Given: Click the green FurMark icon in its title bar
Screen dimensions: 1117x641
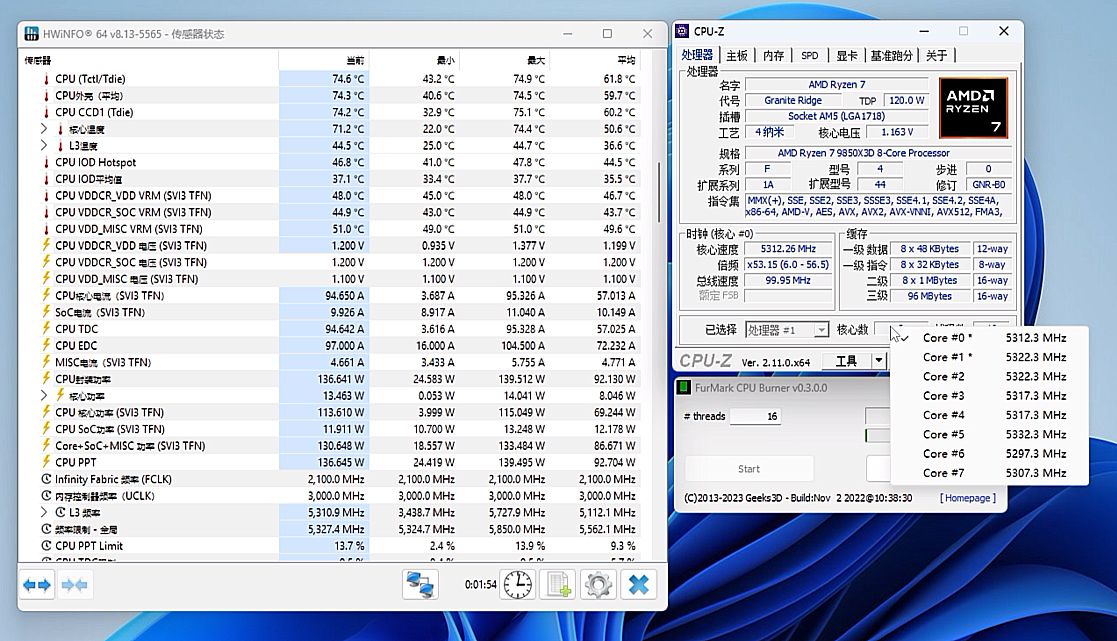Looking at the screenshot, I should pyautogui.click(x=685, y=387).
